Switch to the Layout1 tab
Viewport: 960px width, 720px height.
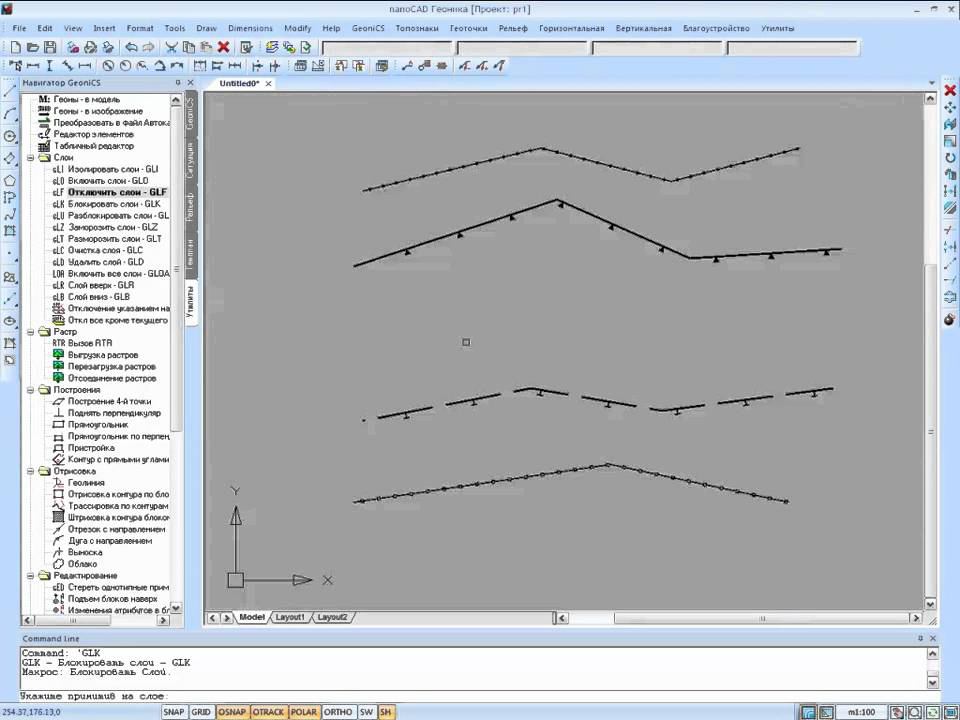290,617
